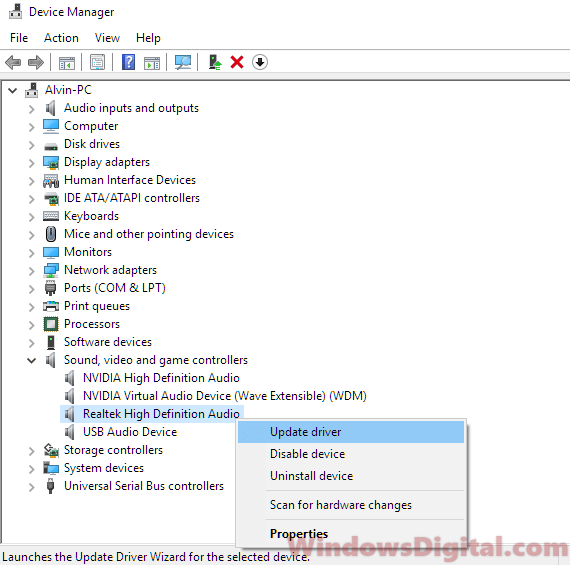Viewport: 570px width, 565px height.
Task: Select the Ports (COM & LPT) label
Action: (115, 288)
